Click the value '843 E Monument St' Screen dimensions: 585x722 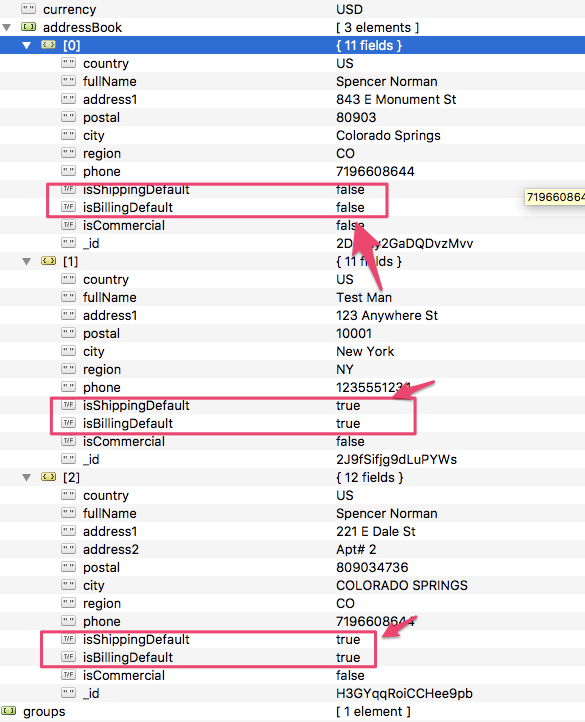pos(396,99)
